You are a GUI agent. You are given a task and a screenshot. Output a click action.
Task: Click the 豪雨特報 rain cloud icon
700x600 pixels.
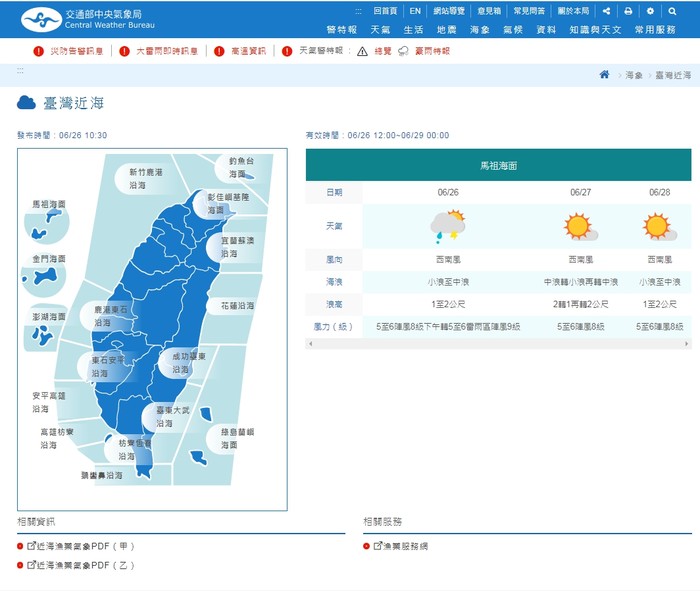(x=403, y=51)
